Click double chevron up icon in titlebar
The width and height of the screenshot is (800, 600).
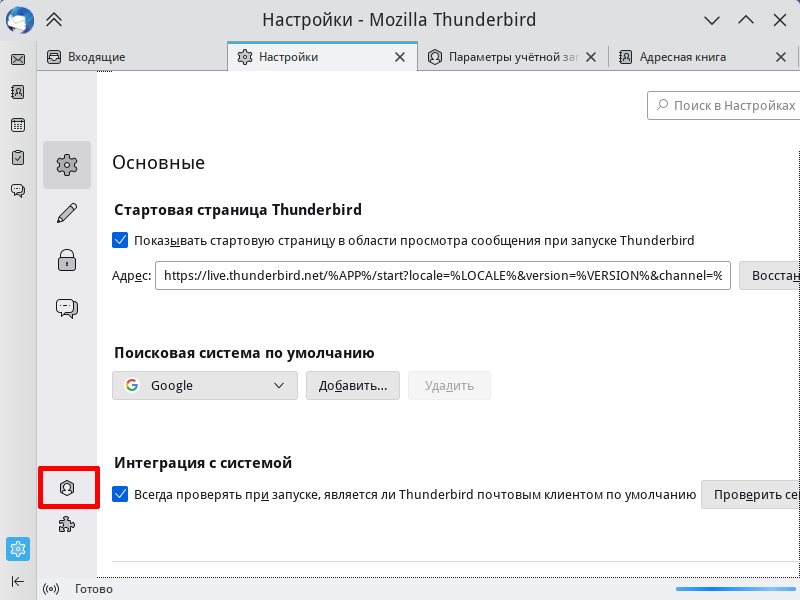coord(54,20)
